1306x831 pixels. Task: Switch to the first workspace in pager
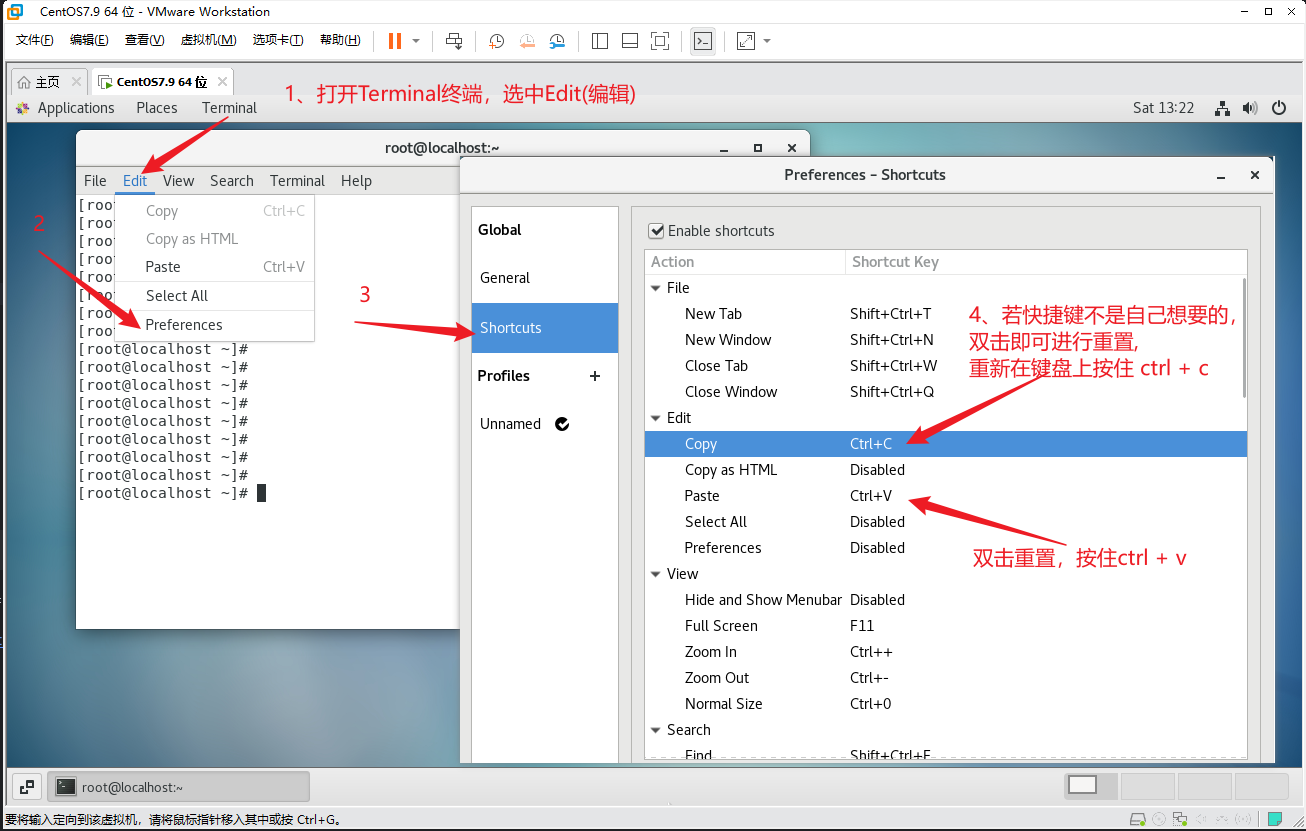1089,786
